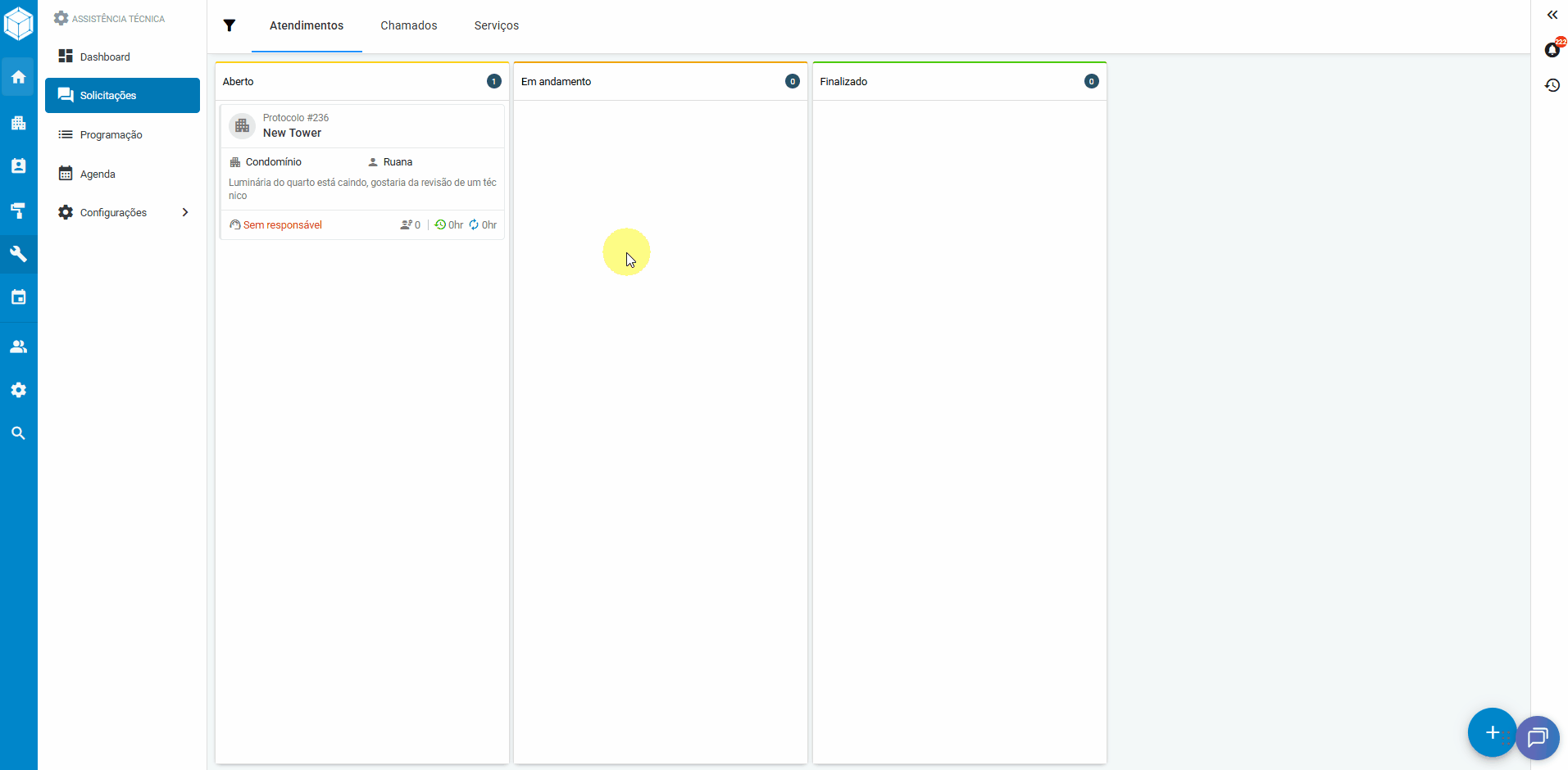Open the home icon in left rail

click(18, 77)
